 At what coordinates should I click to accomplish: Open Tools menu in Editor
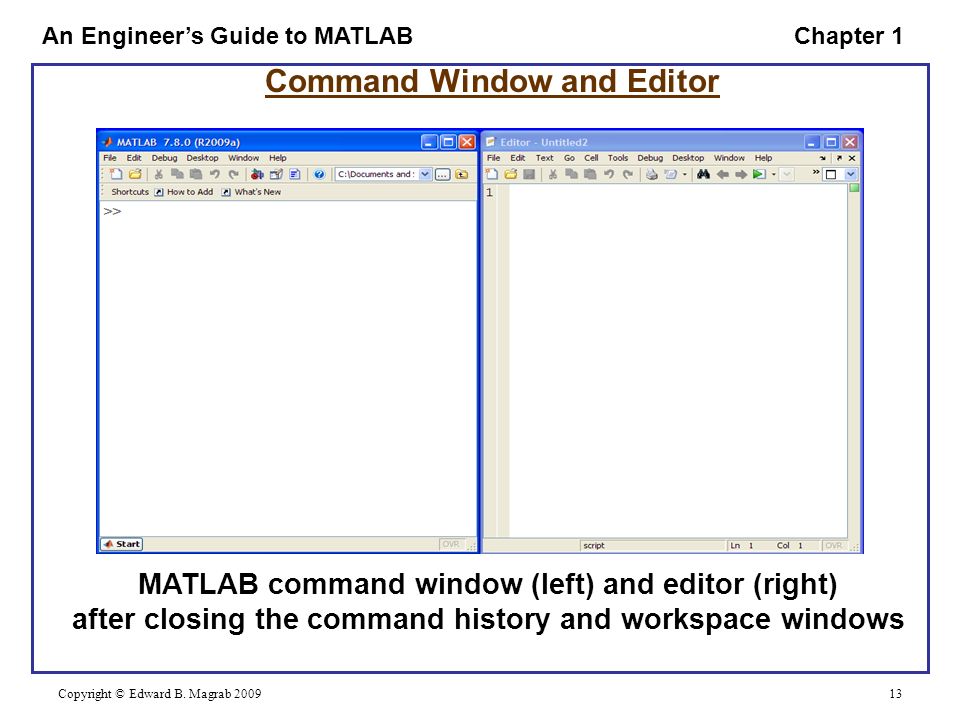[618, 158]
